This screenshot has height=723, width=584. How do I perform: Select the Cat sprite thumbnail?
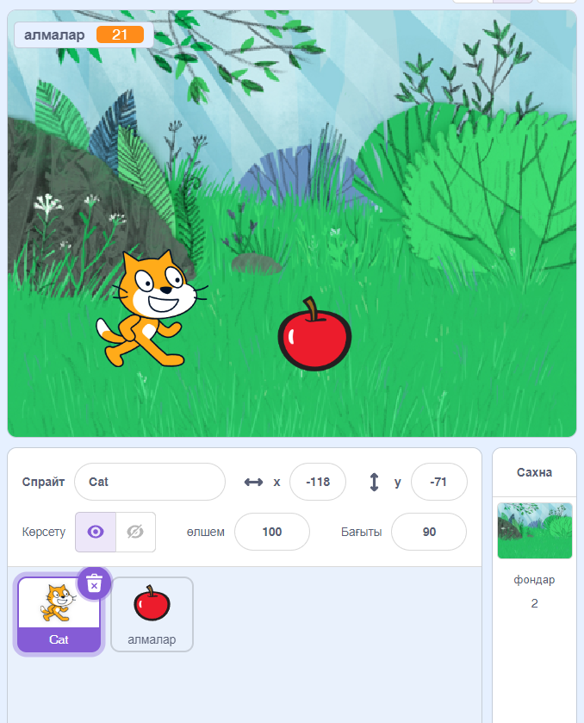(59, 614)
